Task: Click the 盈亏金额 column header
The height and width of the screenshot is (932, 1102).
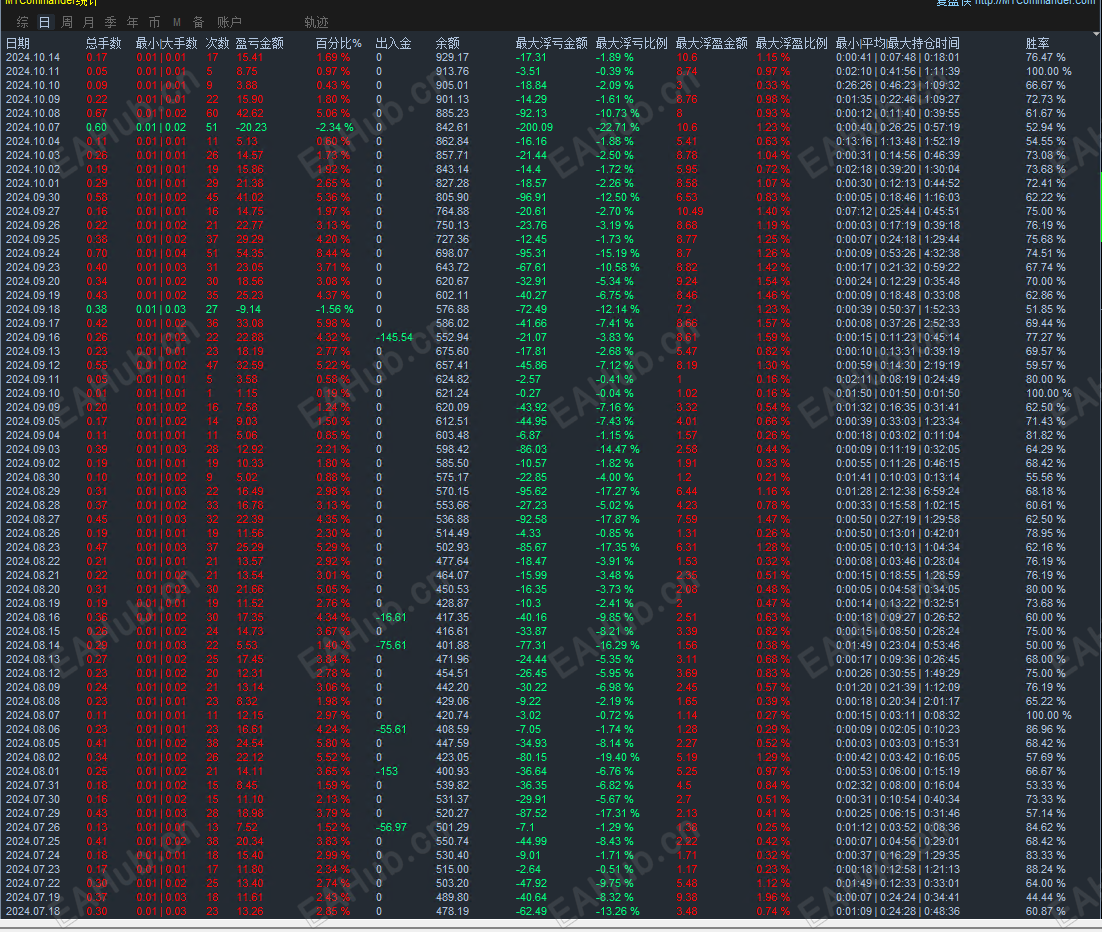Action: tap(259, 44)
